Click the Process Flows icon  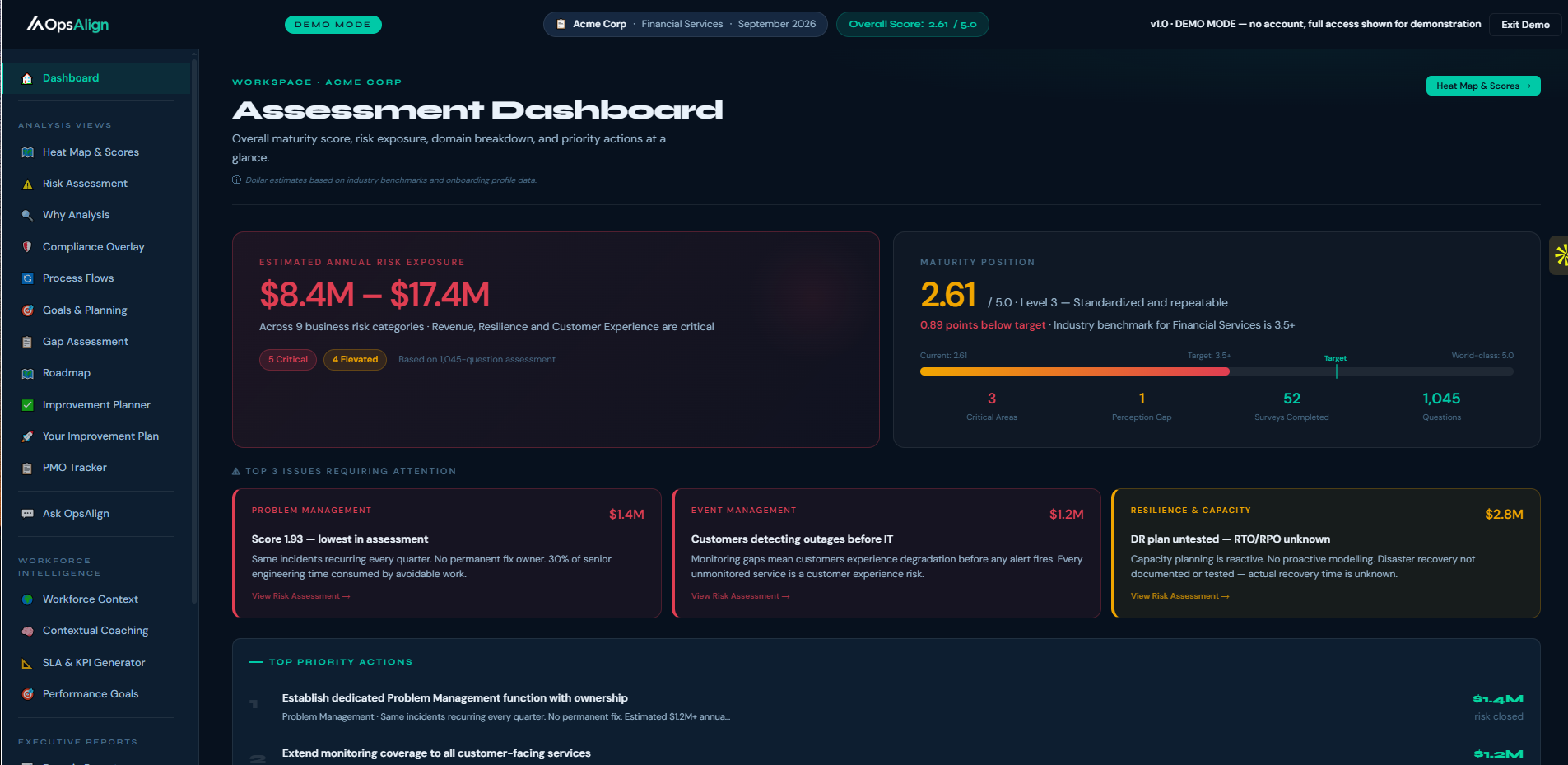pyautogui.click(x=27, y=278)
